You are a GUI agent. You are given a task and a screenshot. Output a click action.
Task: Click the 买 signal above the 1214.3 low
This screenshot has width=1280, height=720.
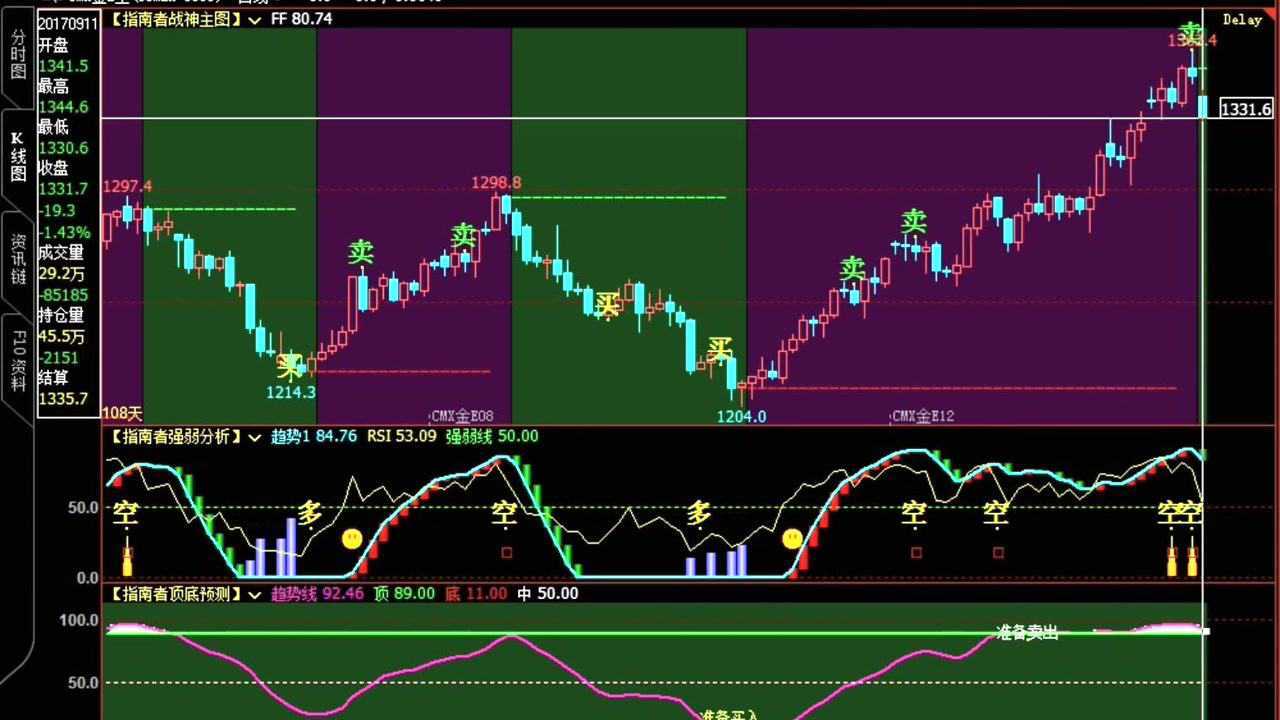coord(289,366)
